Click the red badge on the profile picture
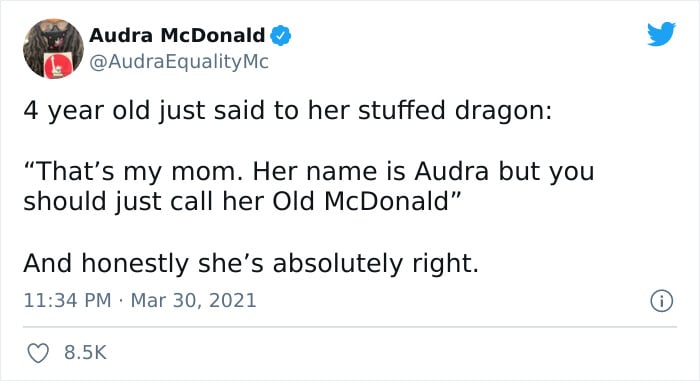Image resolution: width=700 pixels, height=381 pixels. pos(55,65)
